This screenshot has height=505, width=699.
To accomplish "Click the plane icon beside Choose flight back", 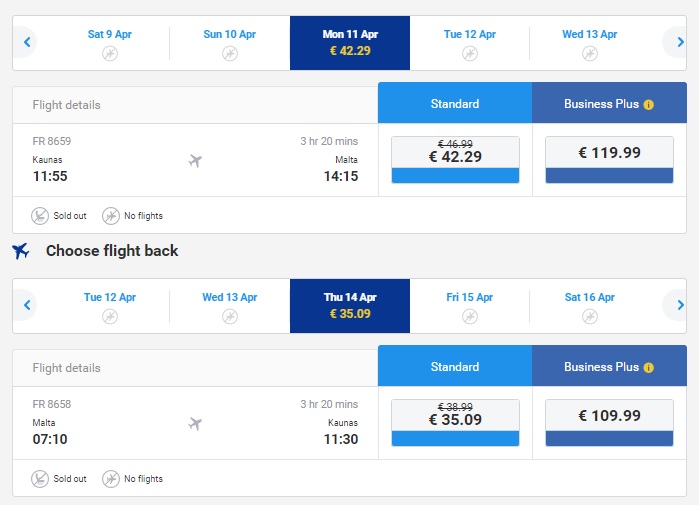I will tap(21, 251).
